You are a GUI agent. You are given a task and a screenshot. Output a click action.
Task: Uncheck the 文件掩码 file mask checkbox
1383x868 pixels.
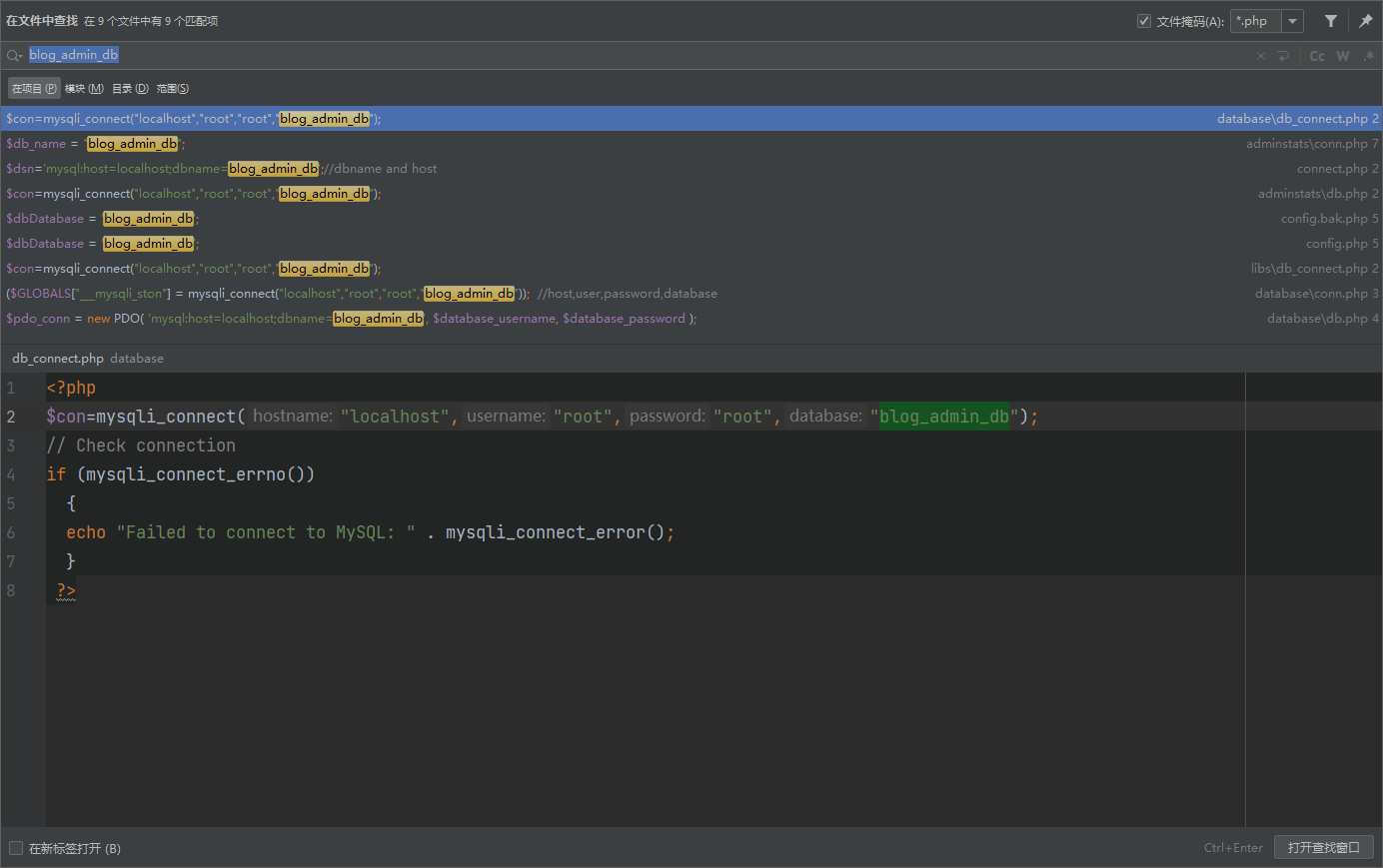coord(1144,21)
